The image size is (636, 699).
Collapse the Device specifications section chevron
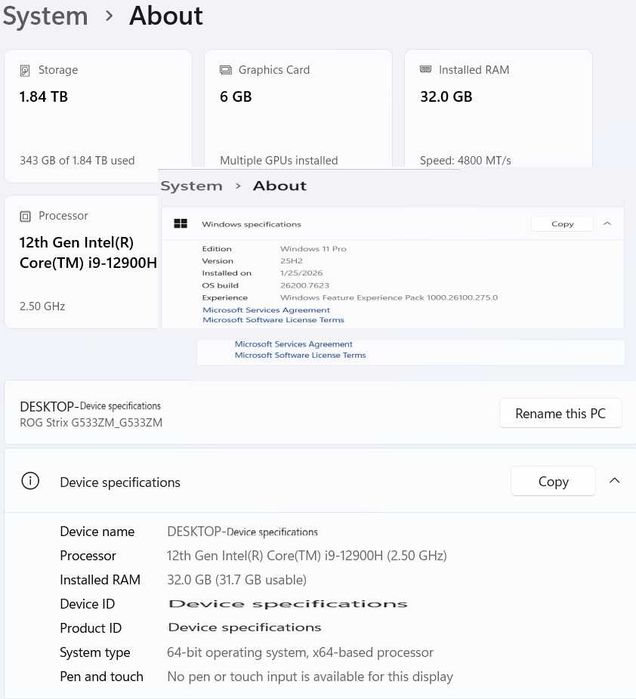pyautogui.click(x=615, y=481)
